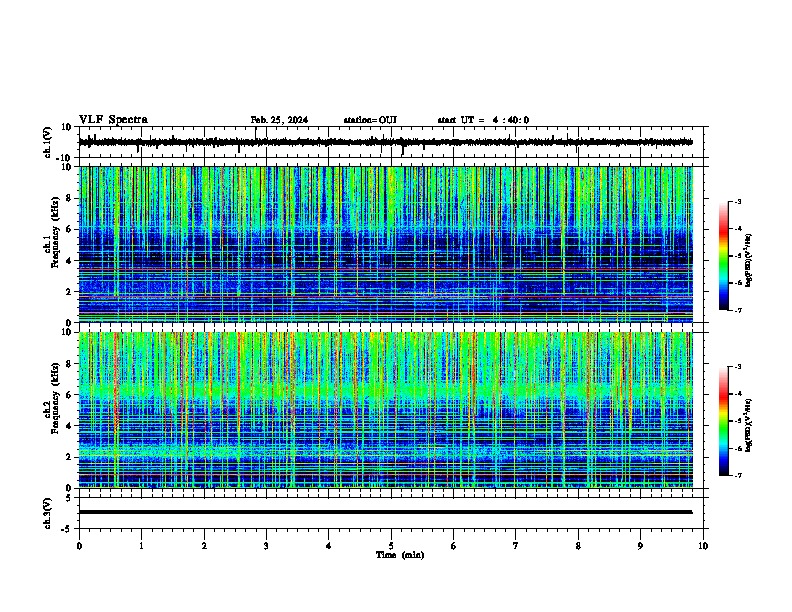Click the "station=OUJ" header label
Viewport: 792px width, 612px height.
(370, 120)
